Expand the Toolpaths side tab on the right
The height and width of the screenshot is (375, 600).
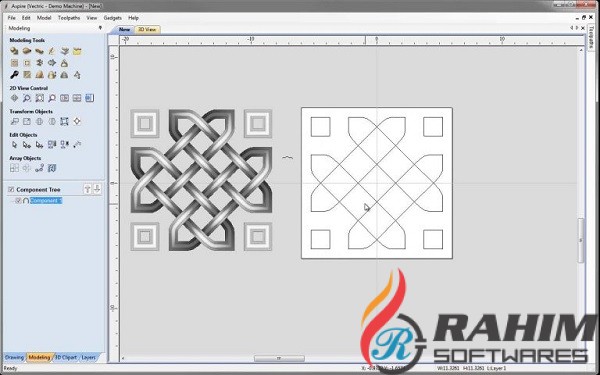[592, 37]
